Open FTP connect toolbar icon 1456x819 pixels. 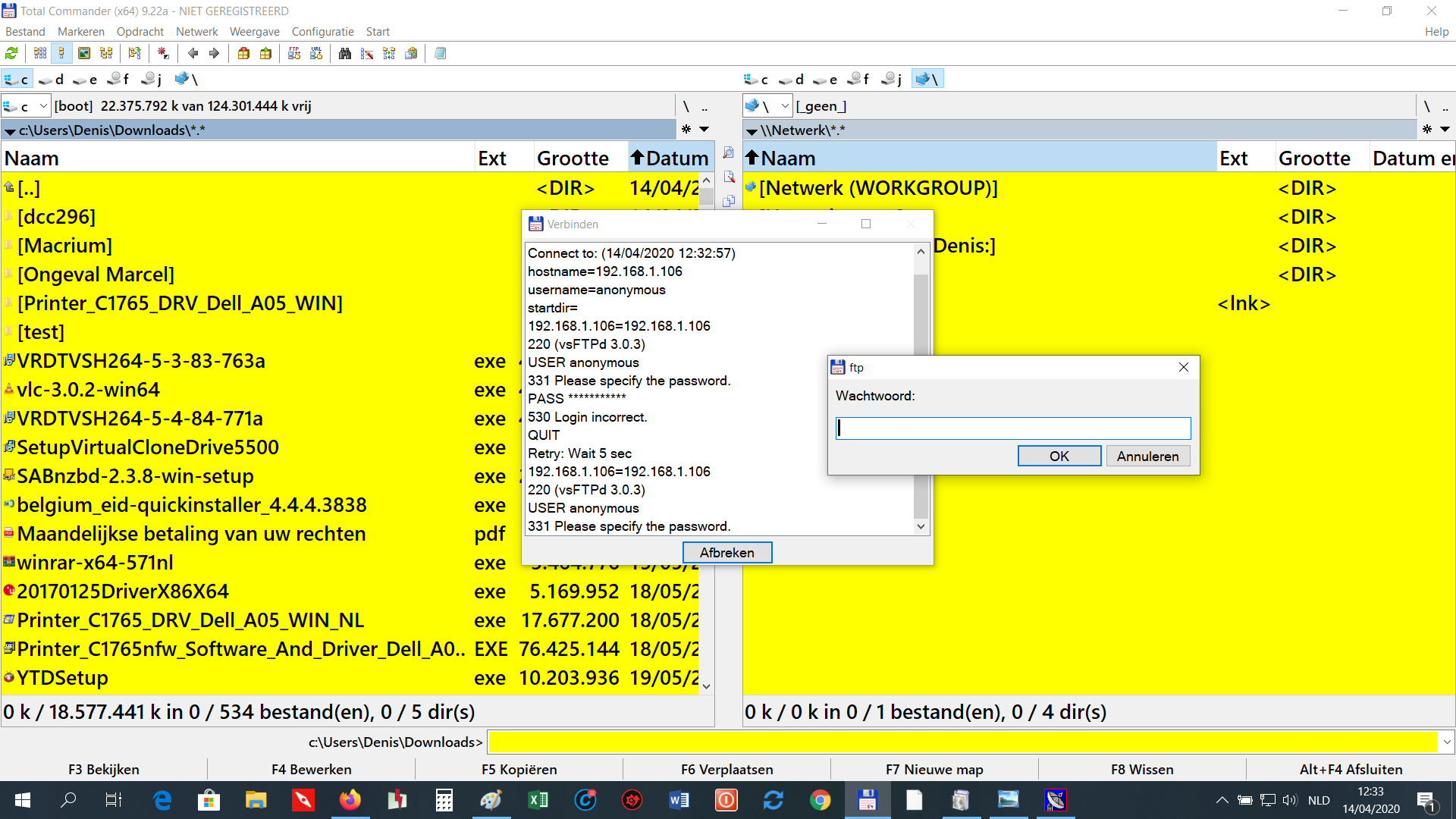[x=294, y=53]
